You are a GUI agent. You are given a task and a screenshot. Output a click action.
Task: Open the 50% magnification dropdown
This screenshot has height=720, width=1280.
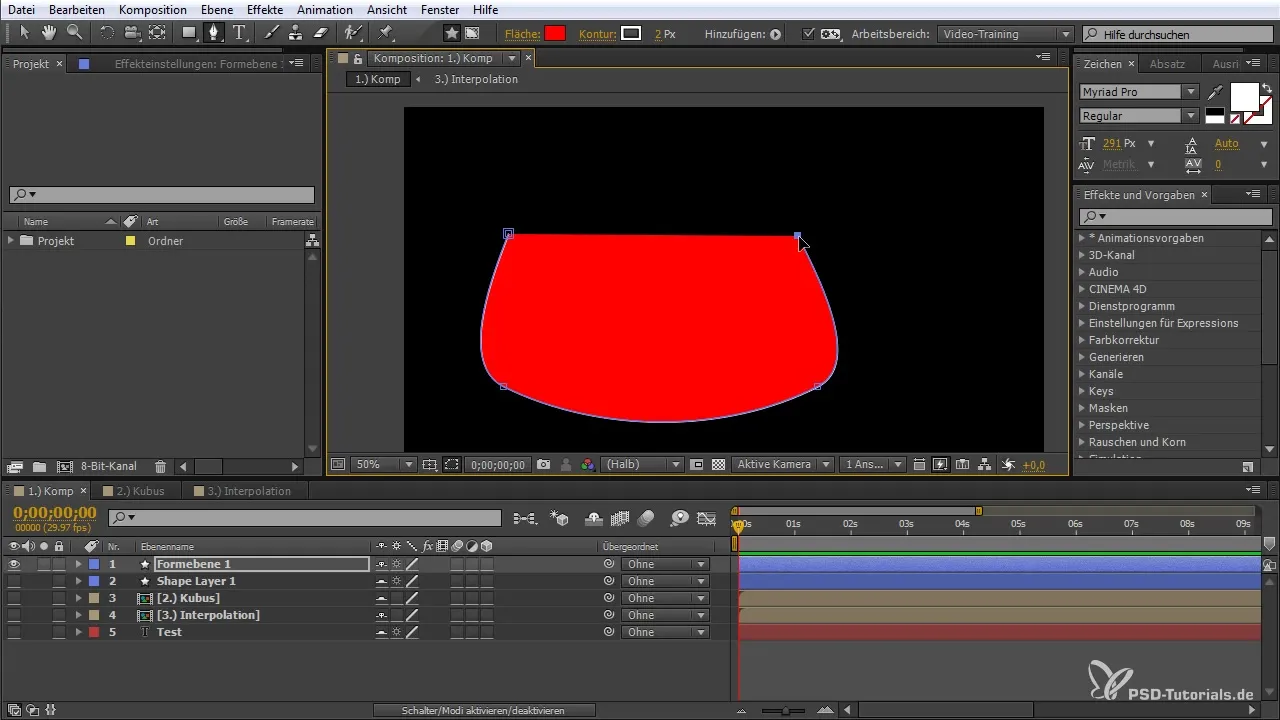(384, 465)
